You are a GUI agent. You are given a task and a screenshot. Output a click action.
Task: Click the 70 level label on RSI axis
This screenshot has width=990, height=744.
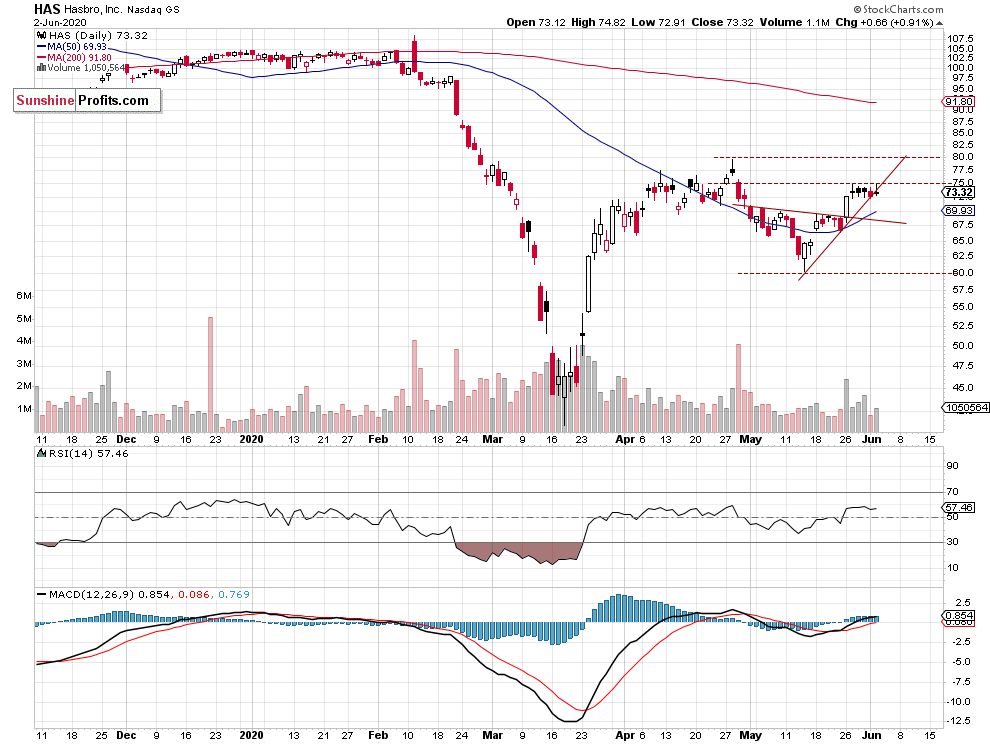click(x=953, y=491)
